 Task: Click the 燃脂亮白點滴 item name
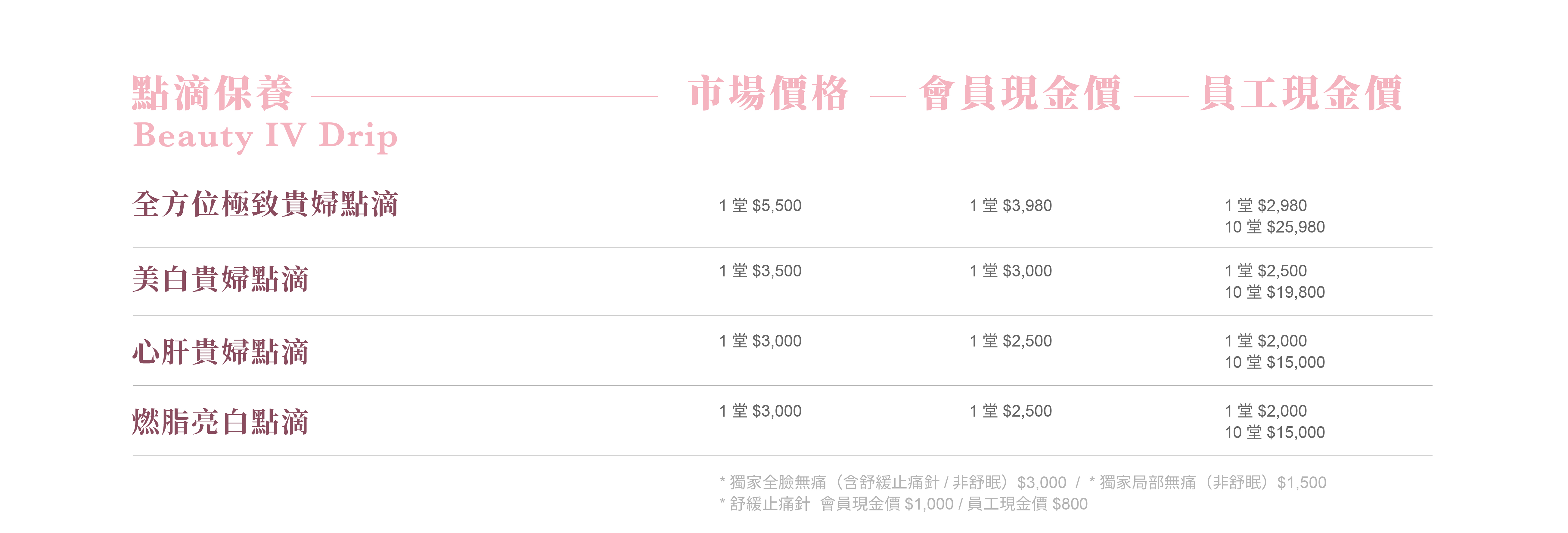point(220,422)
